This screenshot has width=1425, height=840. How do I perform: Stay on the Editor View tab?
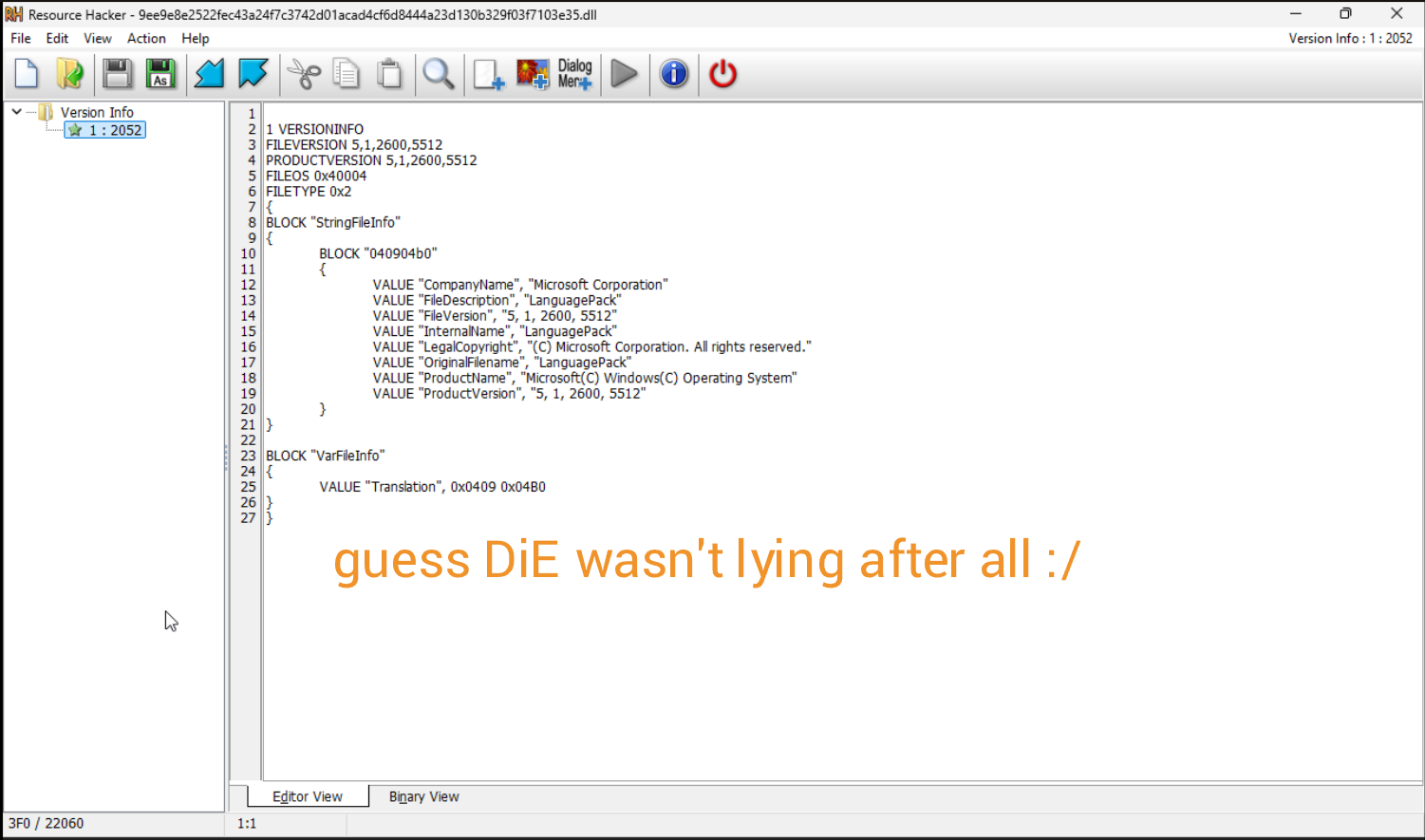[306, 796]
